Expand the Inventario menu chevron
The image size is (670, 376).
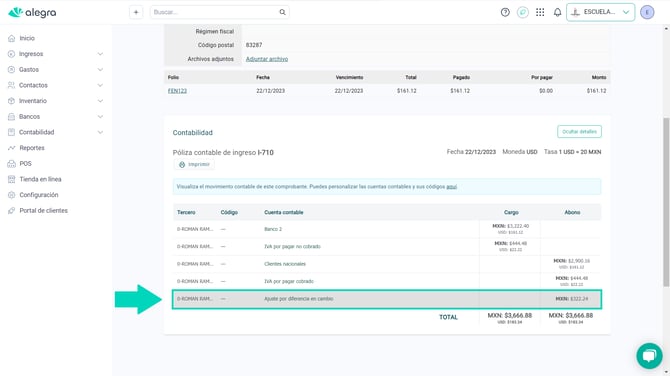[100, 101]
